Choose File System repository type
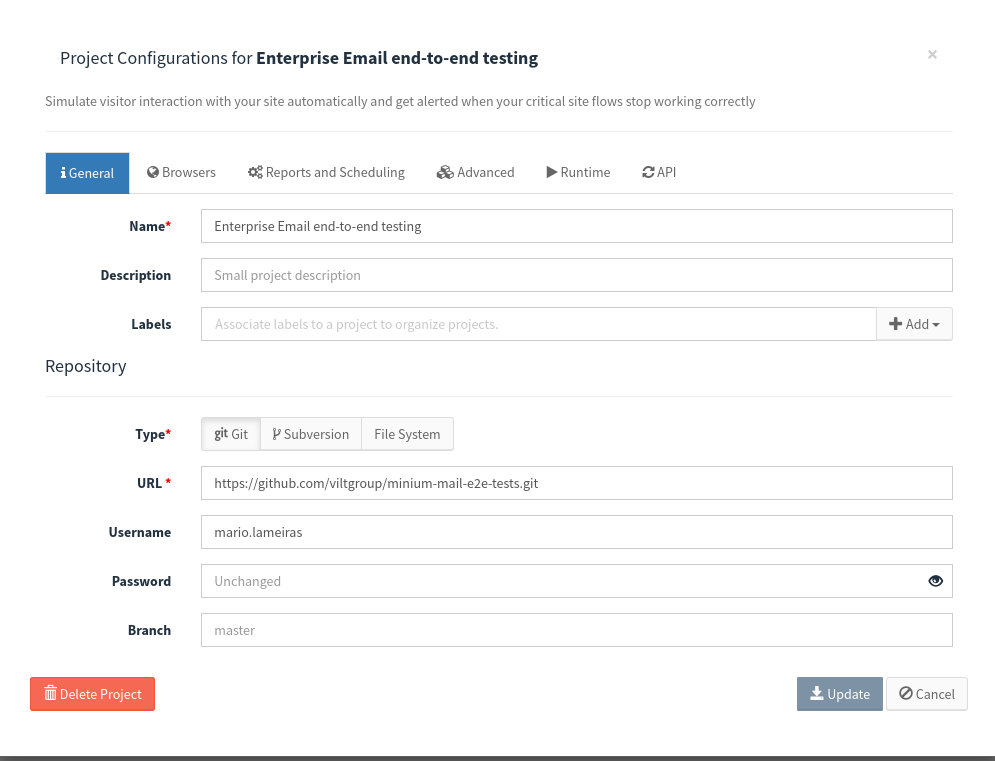Viewport: 995px width, 761px height. click(x=407, y=434)
